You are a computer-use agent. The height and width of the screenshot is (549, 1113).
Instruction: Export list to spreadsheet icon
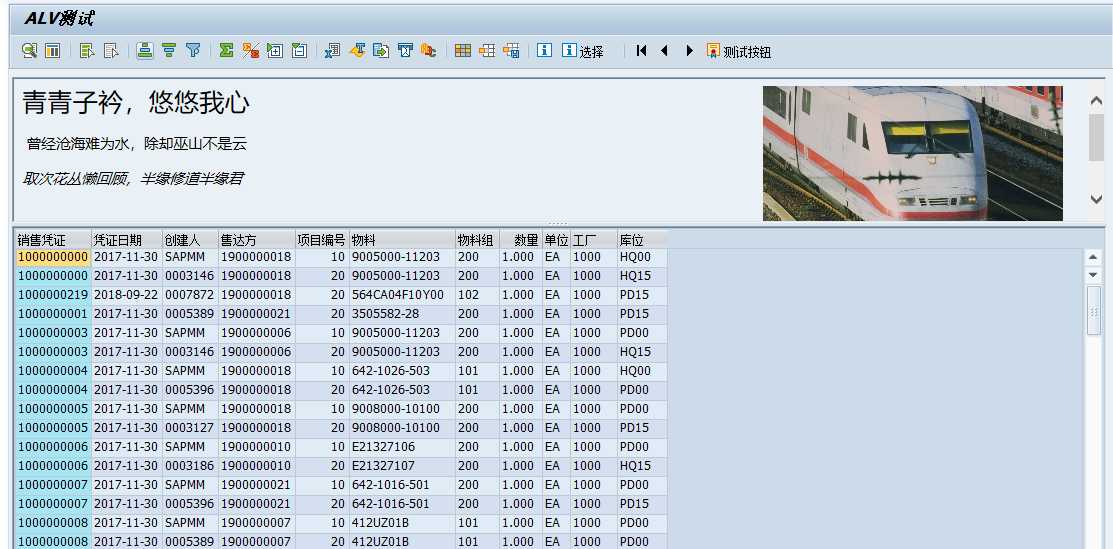tap(332, 50)
